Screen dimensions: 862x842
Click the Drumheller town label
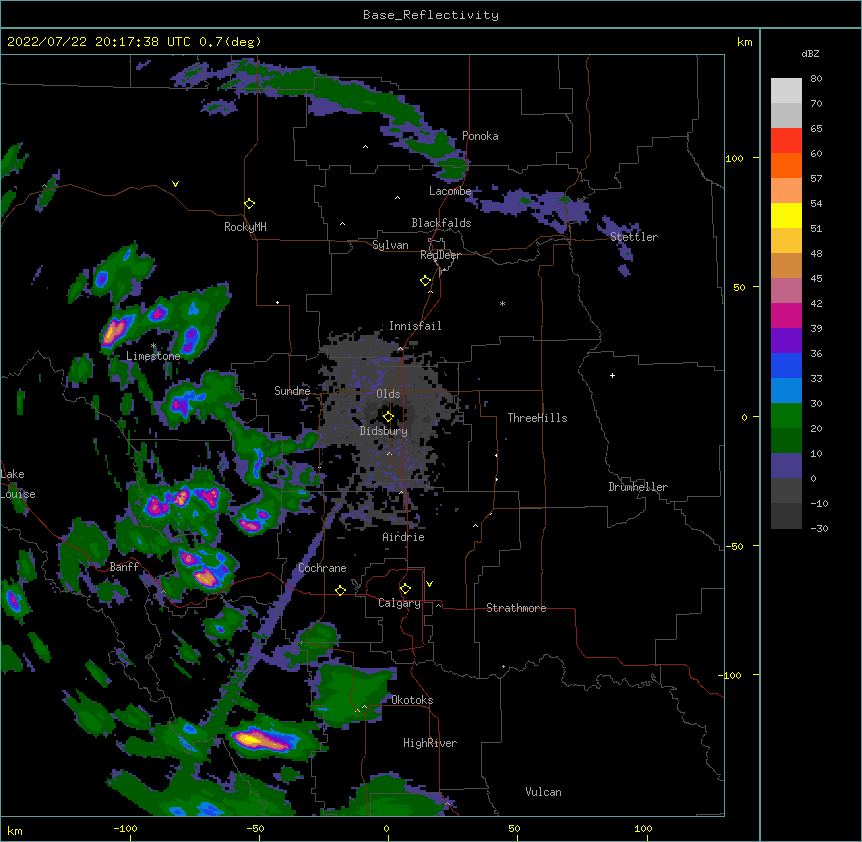click(x=638, y=487)
